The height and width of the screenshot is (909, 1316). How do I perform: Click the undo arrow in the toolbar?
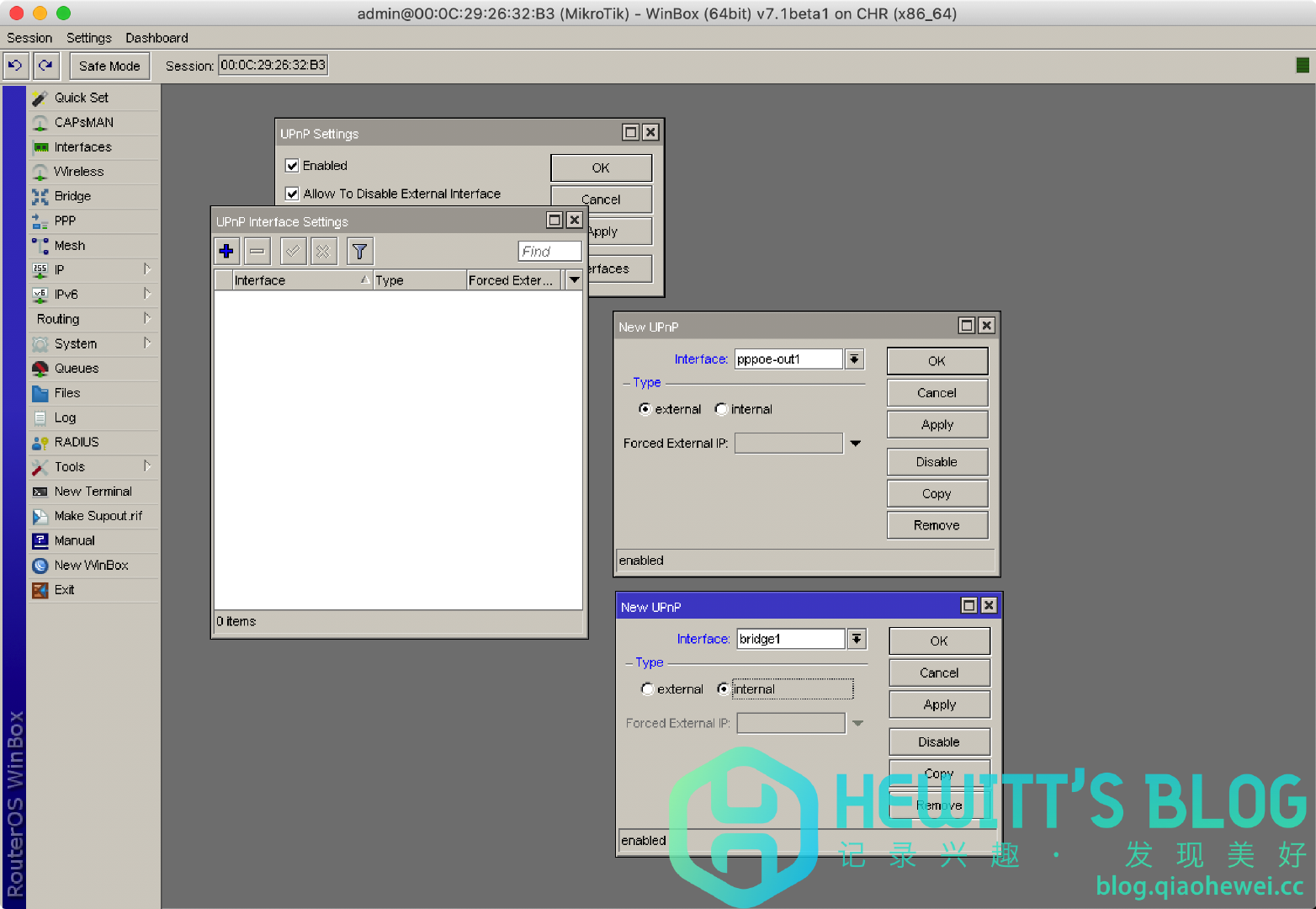pyautogui.click(x=15, y=65)
